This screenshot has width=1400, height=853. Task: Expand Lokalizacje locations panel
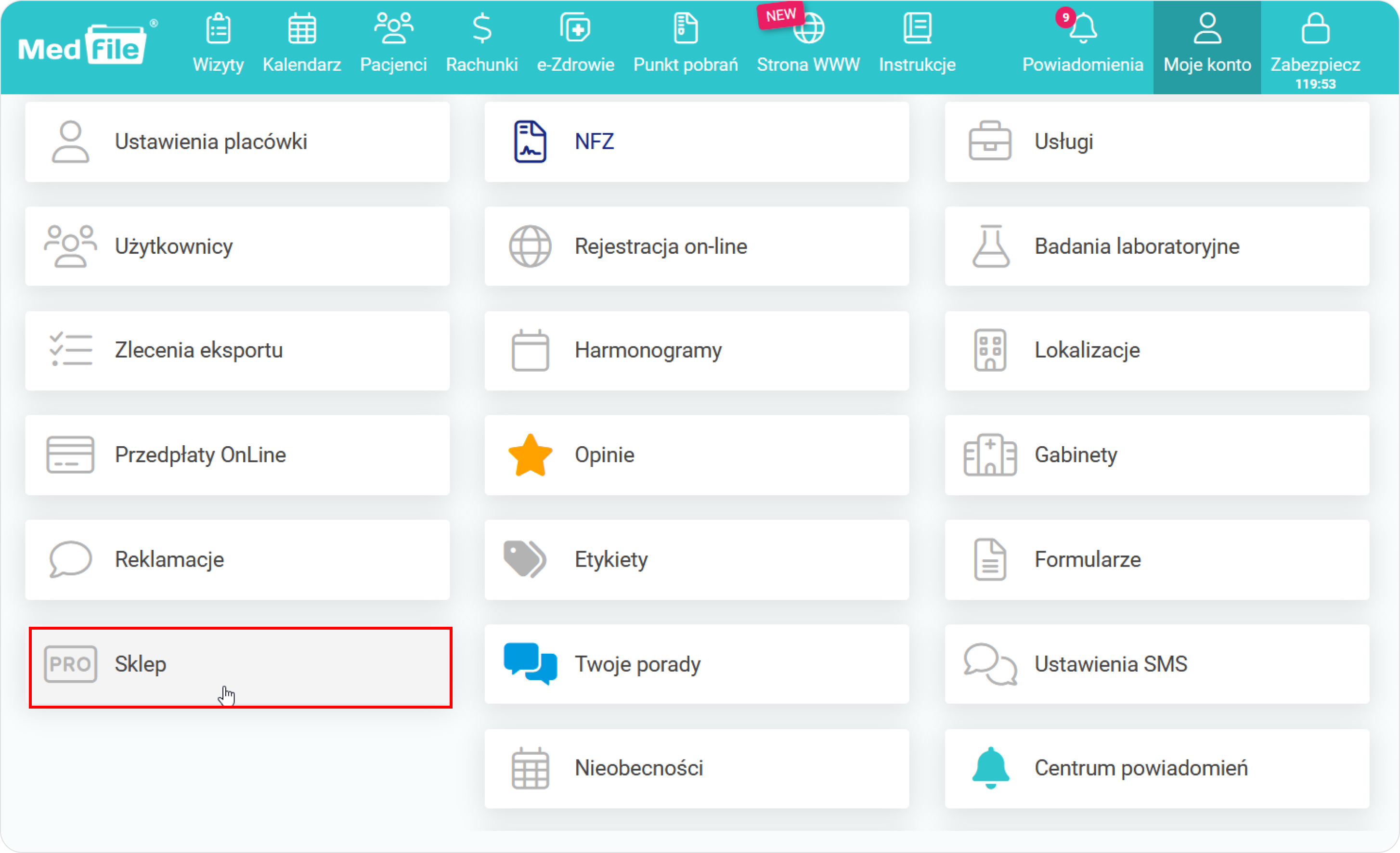[1160, 350]
